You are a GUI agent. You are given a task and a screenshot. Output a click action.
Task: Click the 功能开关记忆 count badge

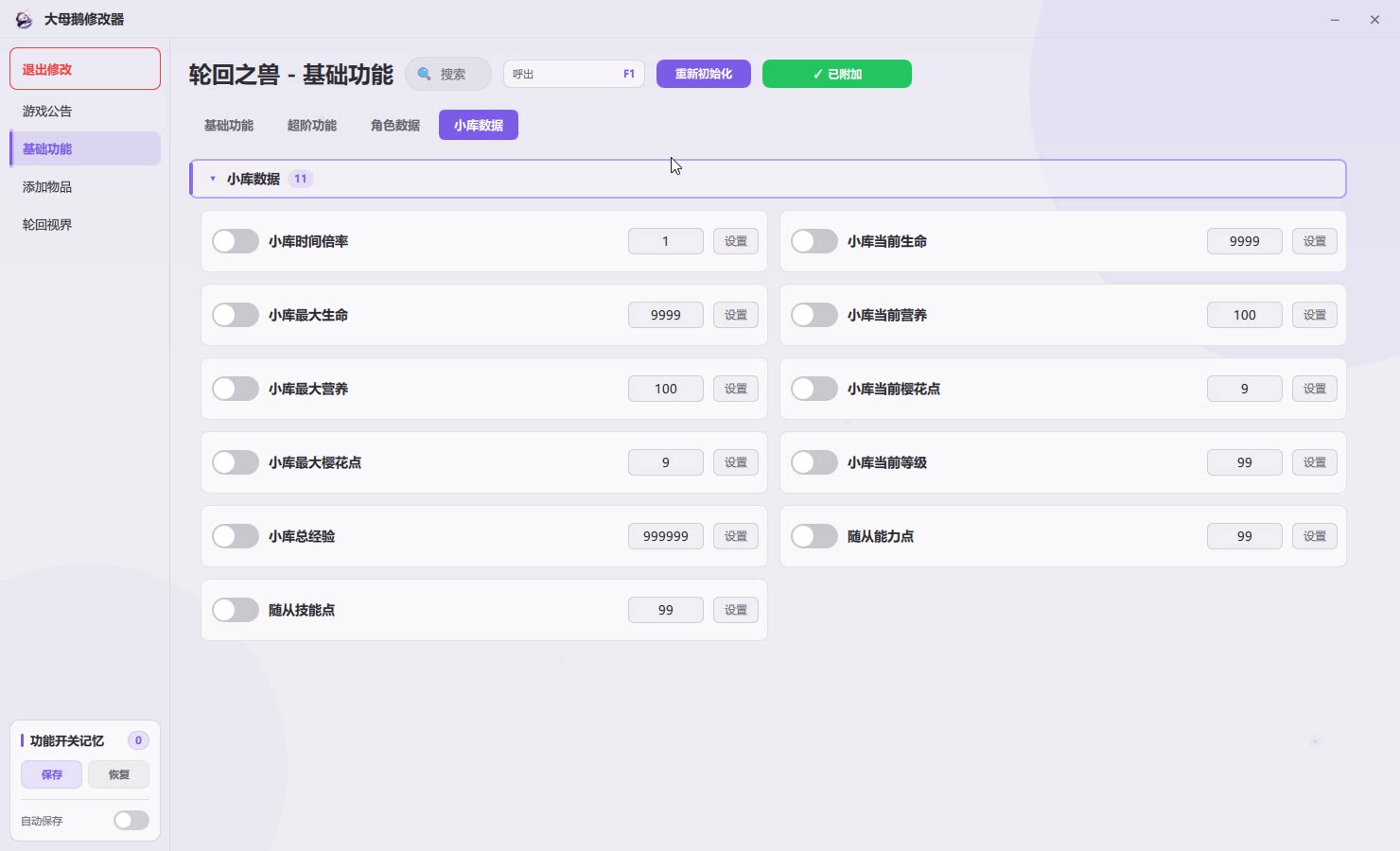[138, 740]
